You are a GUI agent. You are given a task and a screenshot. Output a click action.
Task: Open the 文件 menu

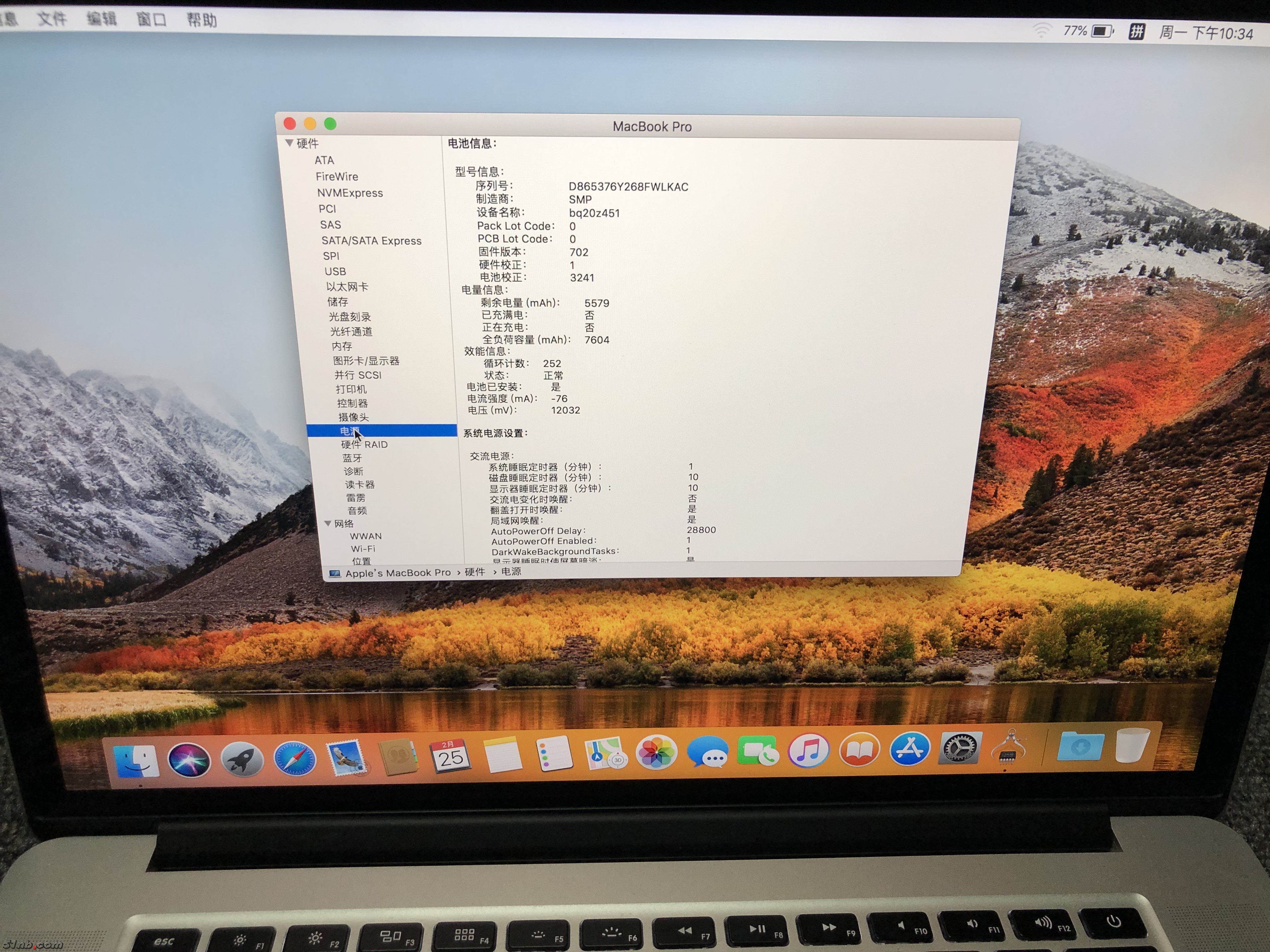pyautogui.click(x=52, y=20)
